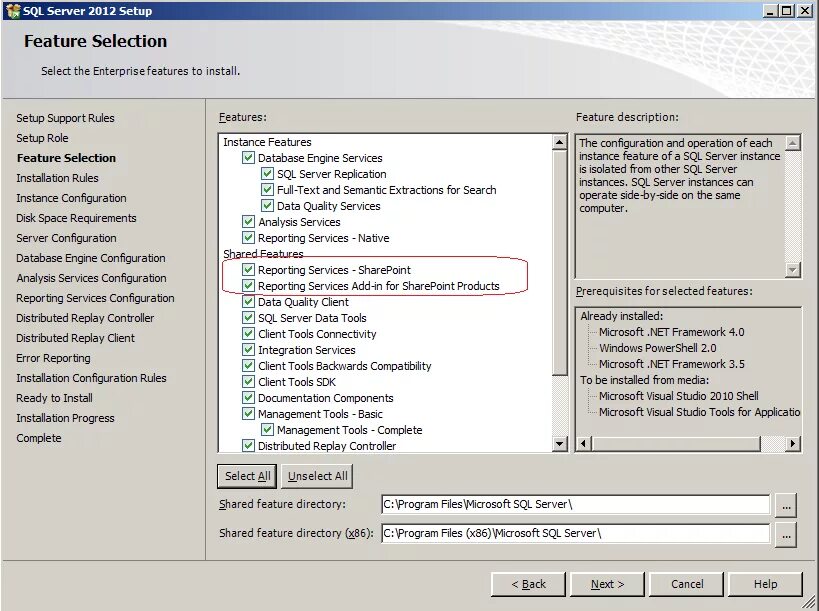Maximize the SQL Server 2012 Setup window
This screenshot has height=611, width=819.
click(787, 10)
